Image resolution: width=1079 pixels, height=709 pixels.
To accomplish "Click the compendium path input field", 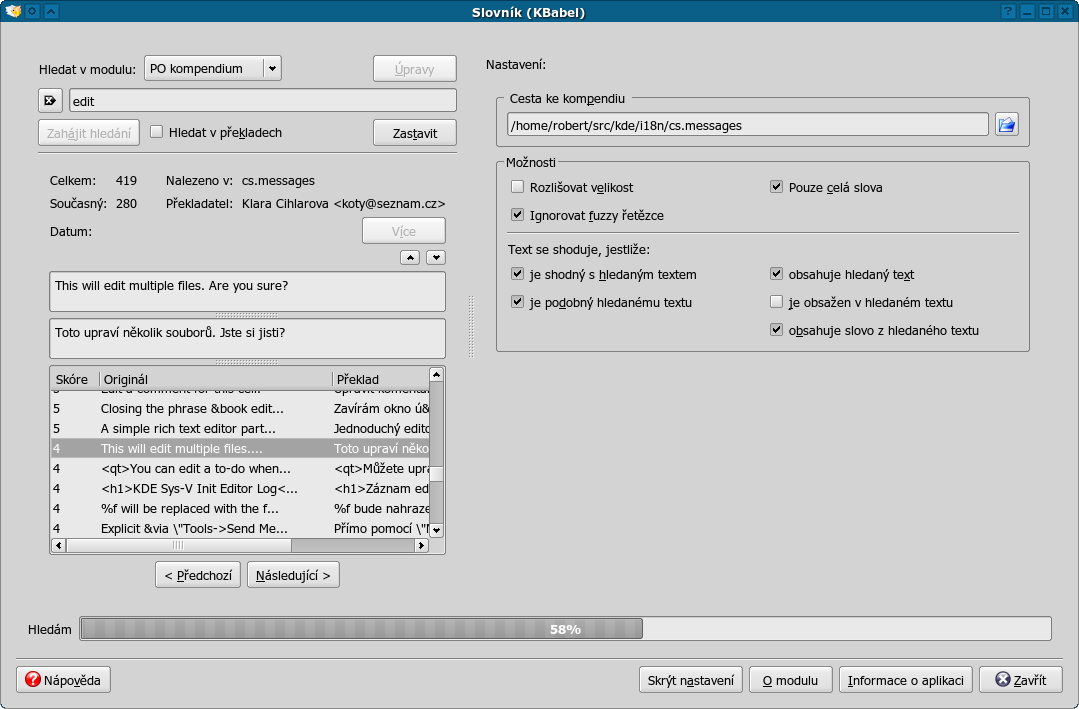I will coord(748,125).
